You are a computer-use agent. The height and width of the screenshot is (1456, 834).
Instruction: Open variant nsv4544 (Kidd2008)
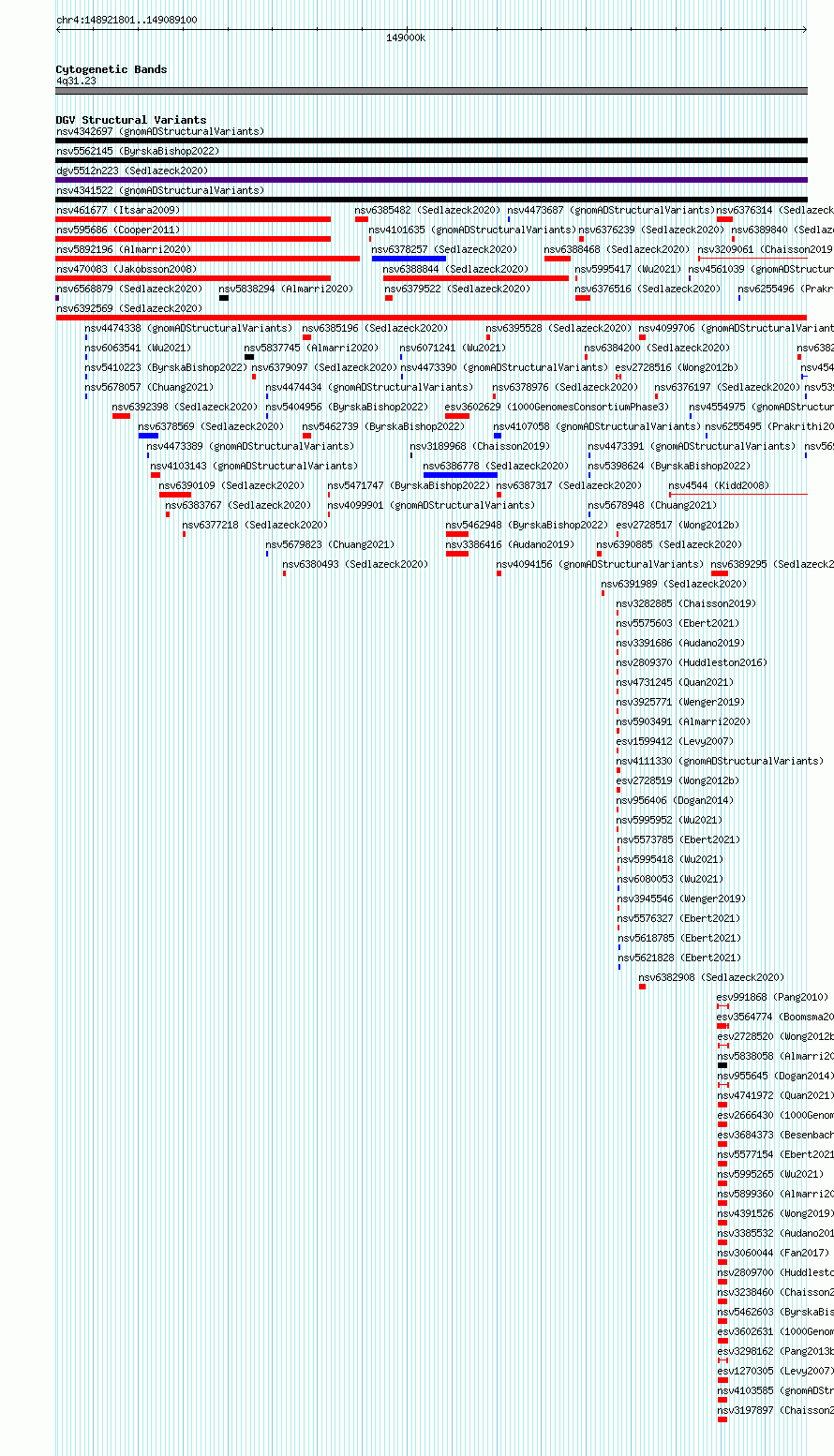click(x=719, y=485)
